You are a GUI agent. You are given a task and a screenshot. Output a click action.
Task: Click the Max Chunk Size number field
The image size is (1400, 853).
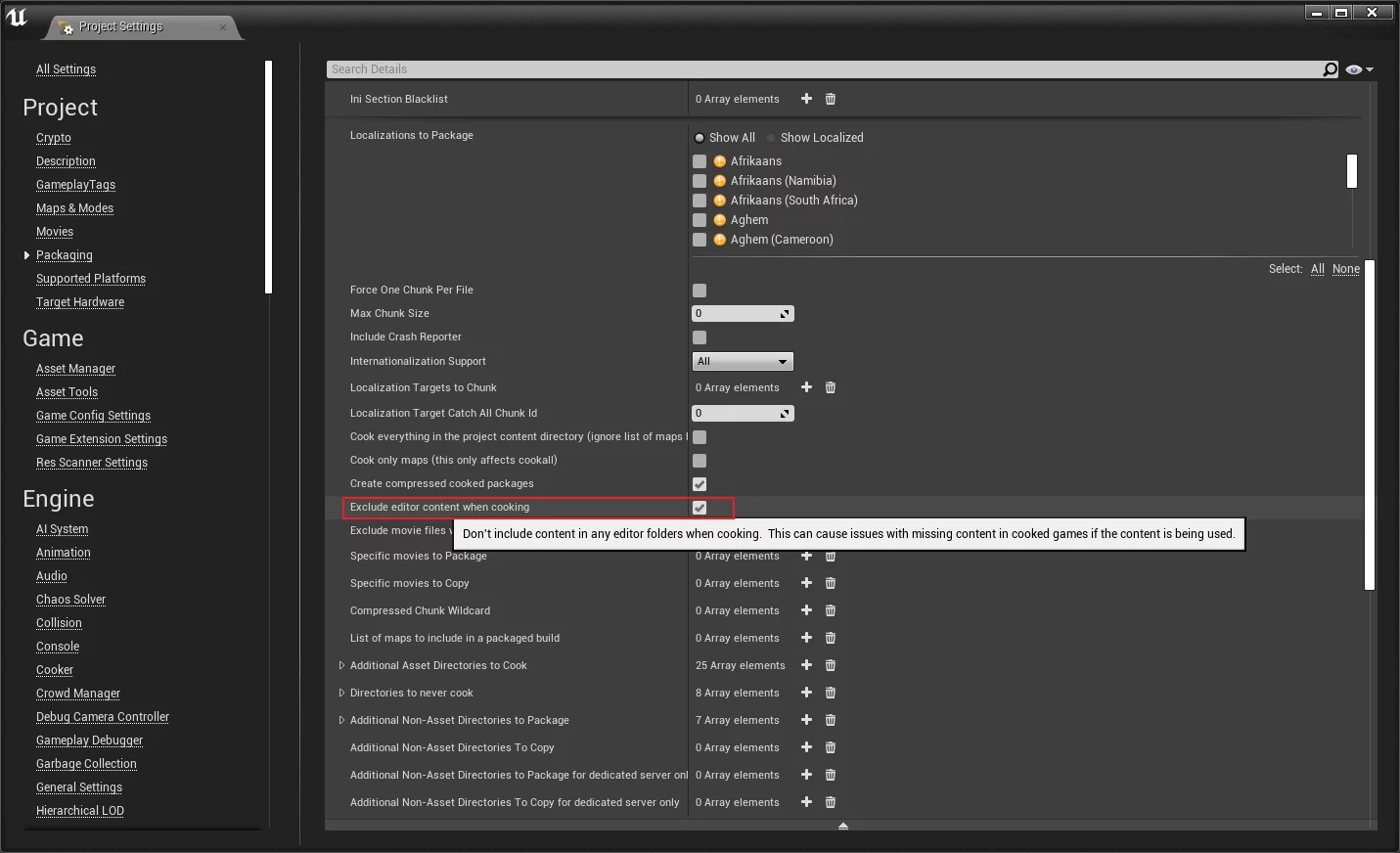(736, 314)
